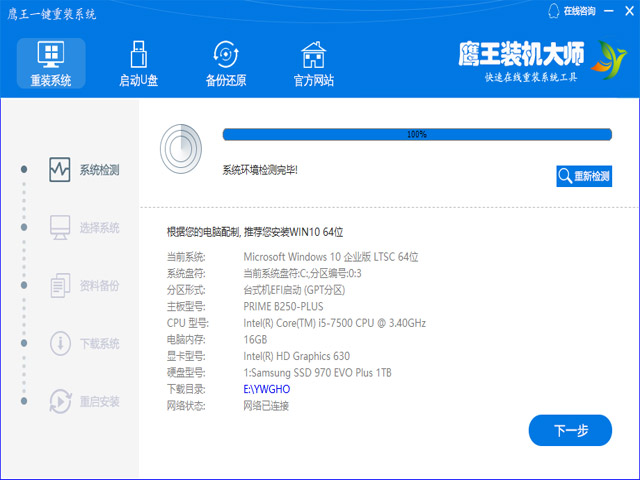640x480 pixels.
Task: Select the 台式机EFI启动 (GPT分区) value
Action: pyautogui.click(x=294, y=290)
